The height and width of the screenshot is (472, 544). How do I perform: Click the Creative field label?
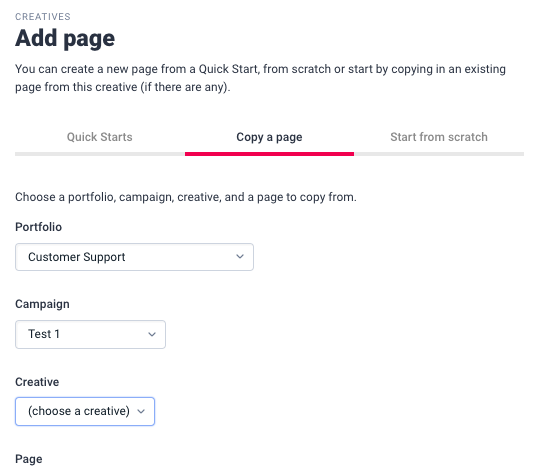click(37, 382)
